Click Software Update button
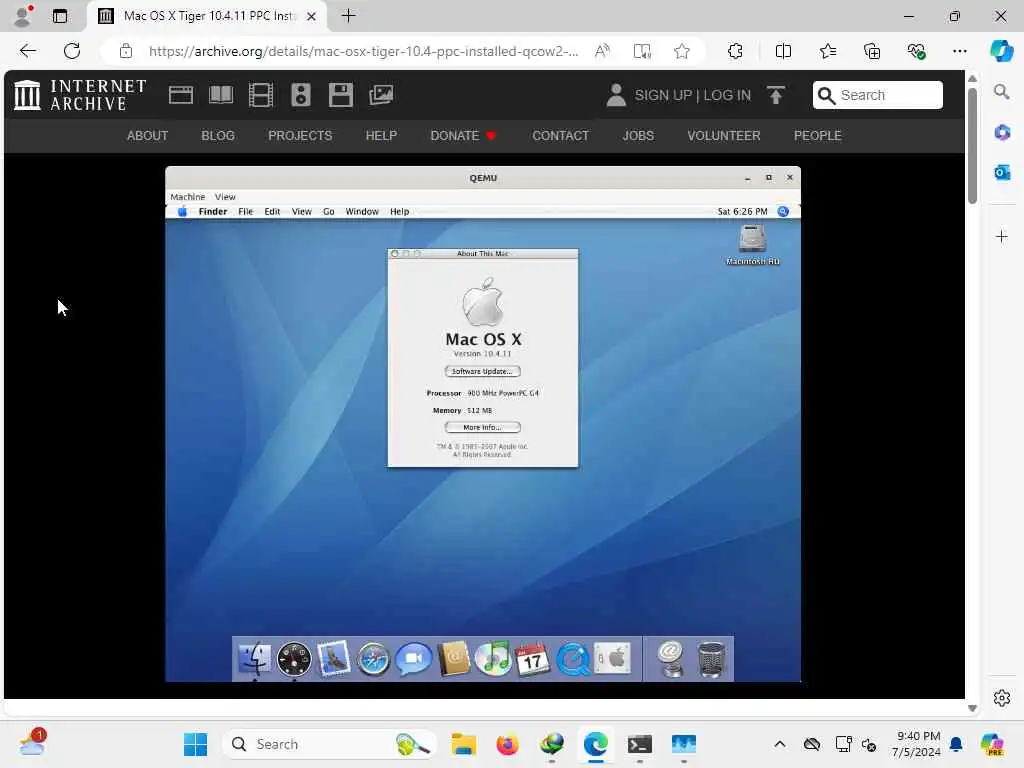 coord(483,371)
